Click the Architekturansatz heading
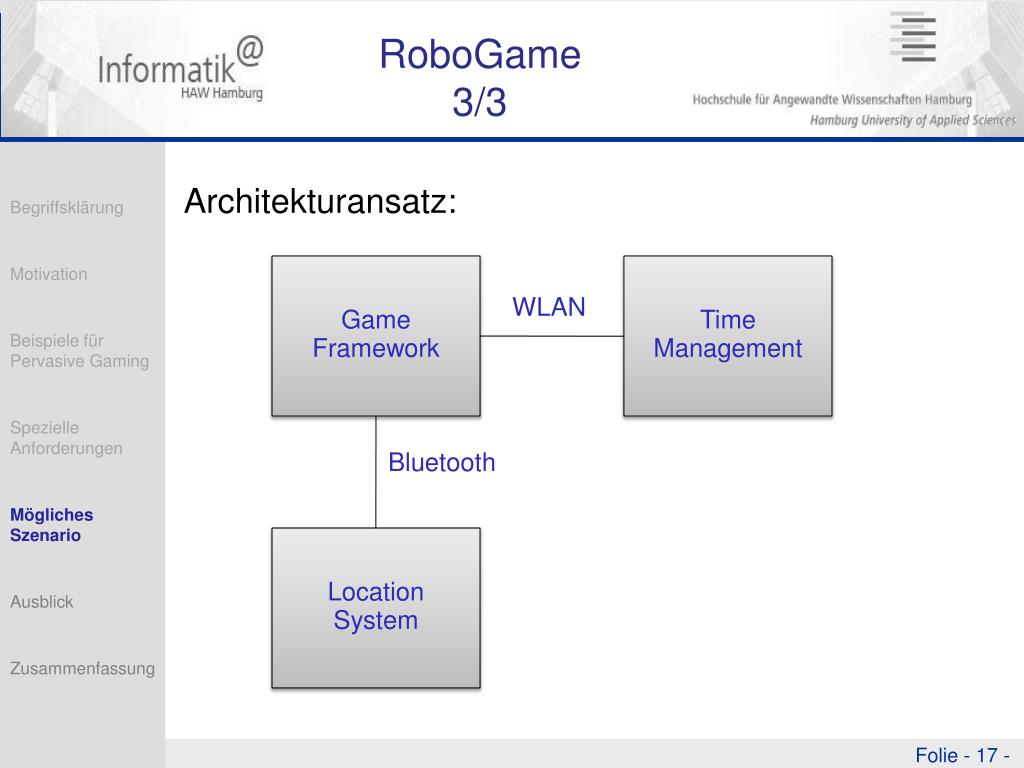 click(320, 201)
